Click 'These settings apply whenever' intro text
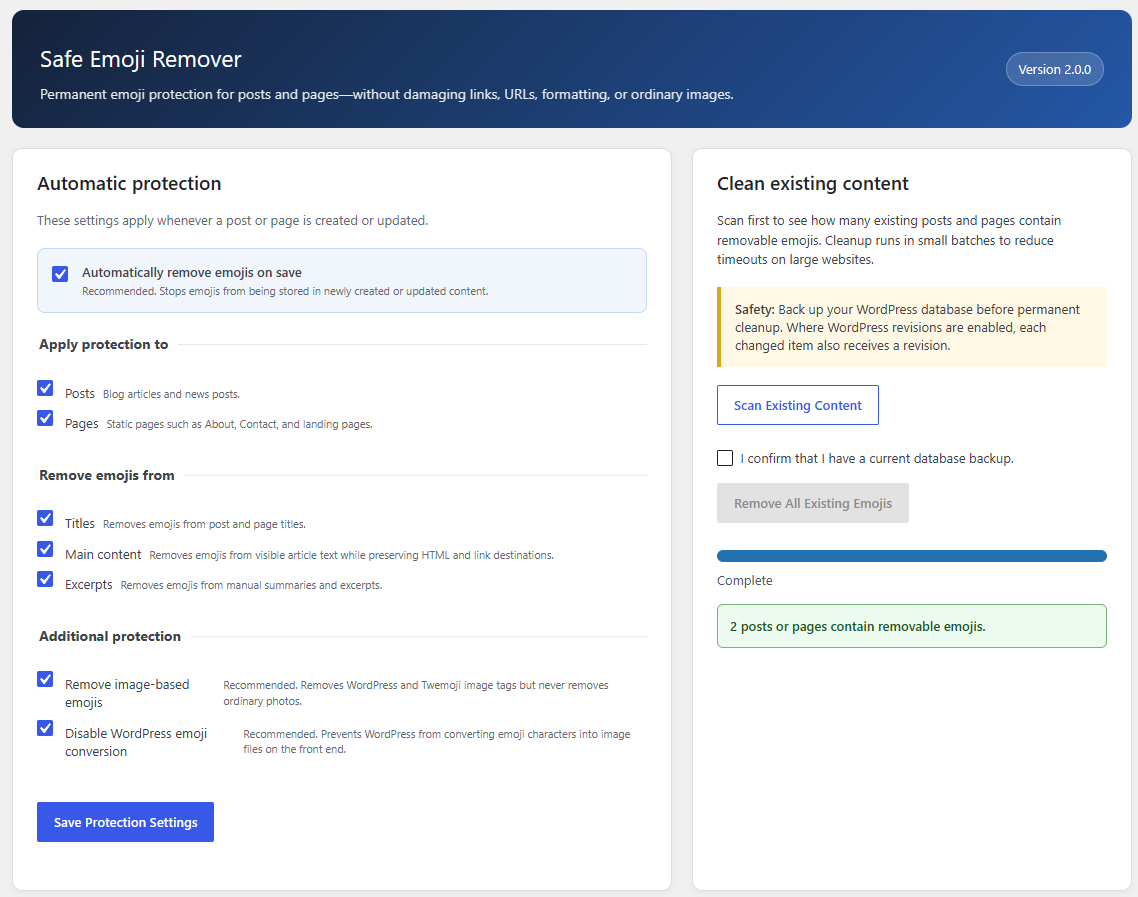Viewport: 1138px width, 897px height. point(232,221)
